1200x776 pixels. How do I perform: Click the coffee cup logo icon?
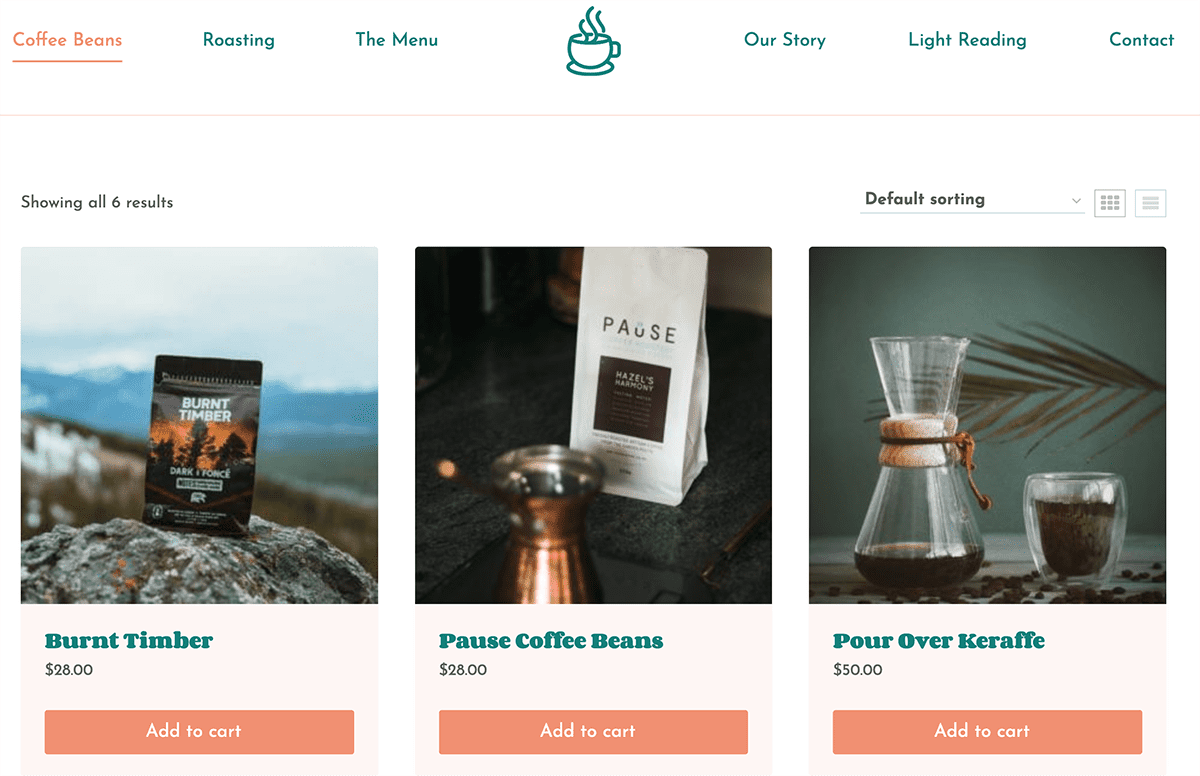pyautogui.click(x=593, y=41)
